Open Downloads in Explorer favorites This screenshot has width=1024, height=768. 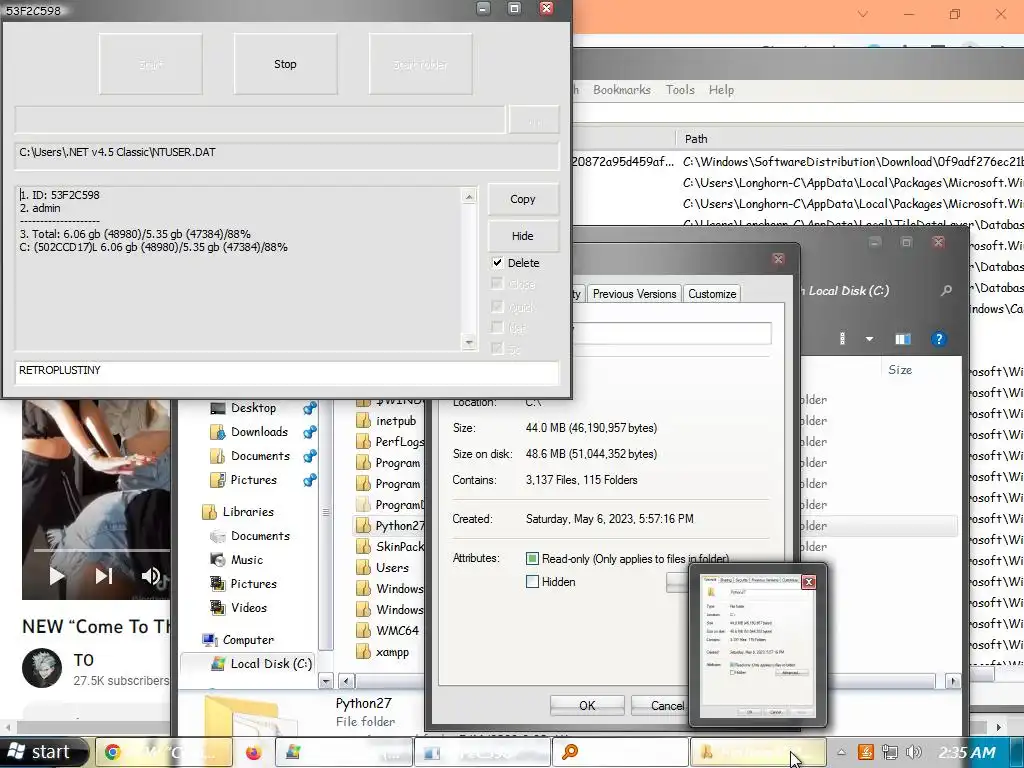(x=259, y=432)
